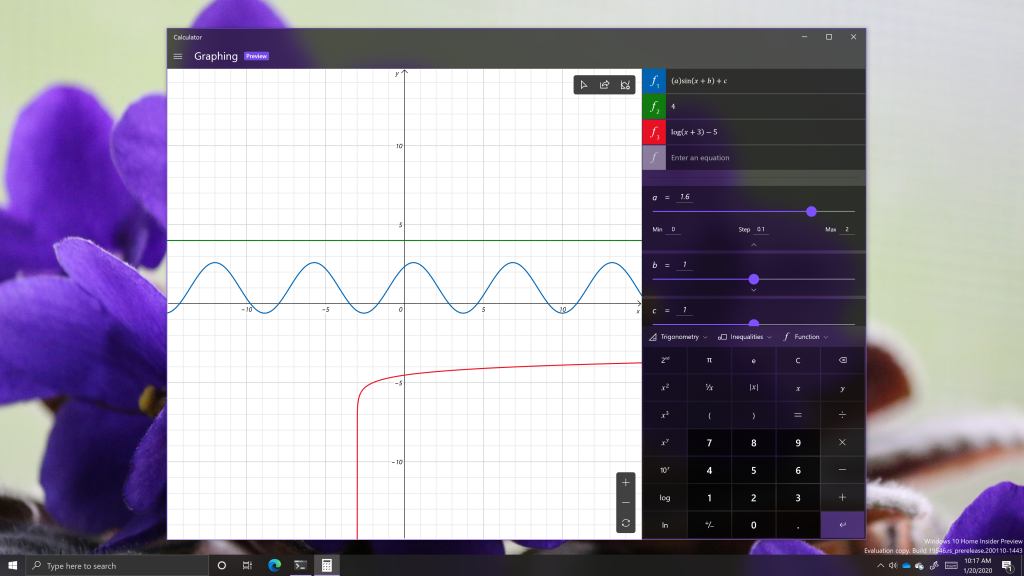Open the terminal app in taskbar

tap(300, 566)
